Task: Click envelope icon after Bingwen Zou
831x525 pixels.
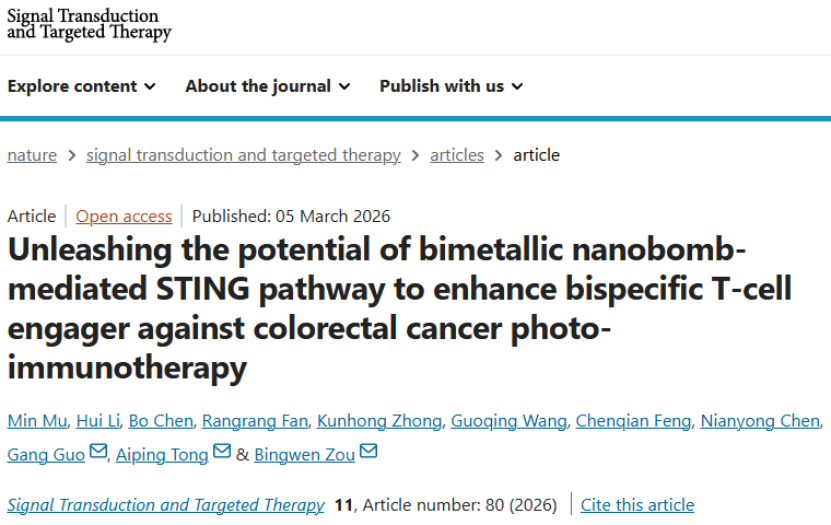Action: coord(368,452)
